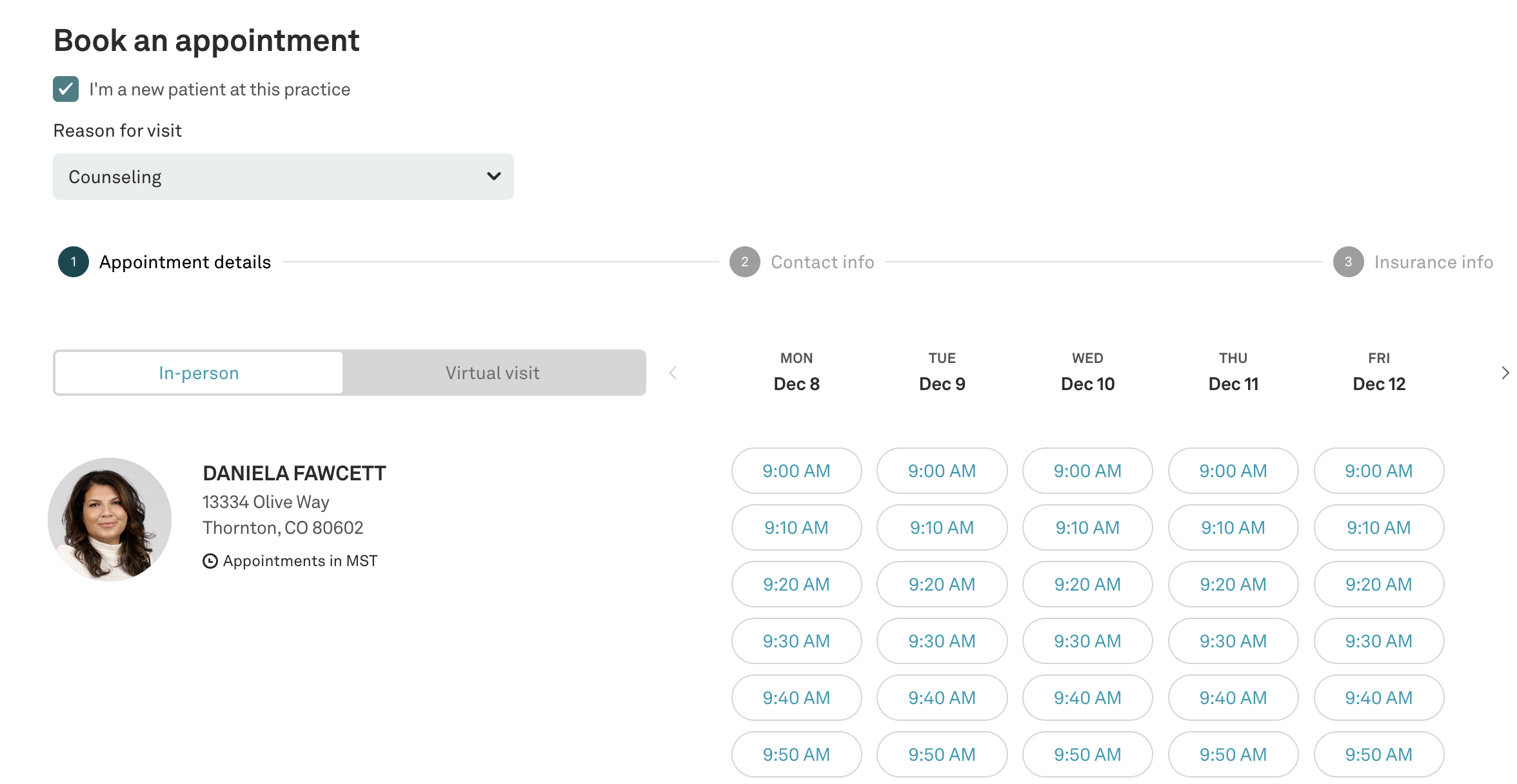Book 9:00 AM on Monday Dec 8
The width and height of the screenshot is (1517, 784).
tap(796, 471)
